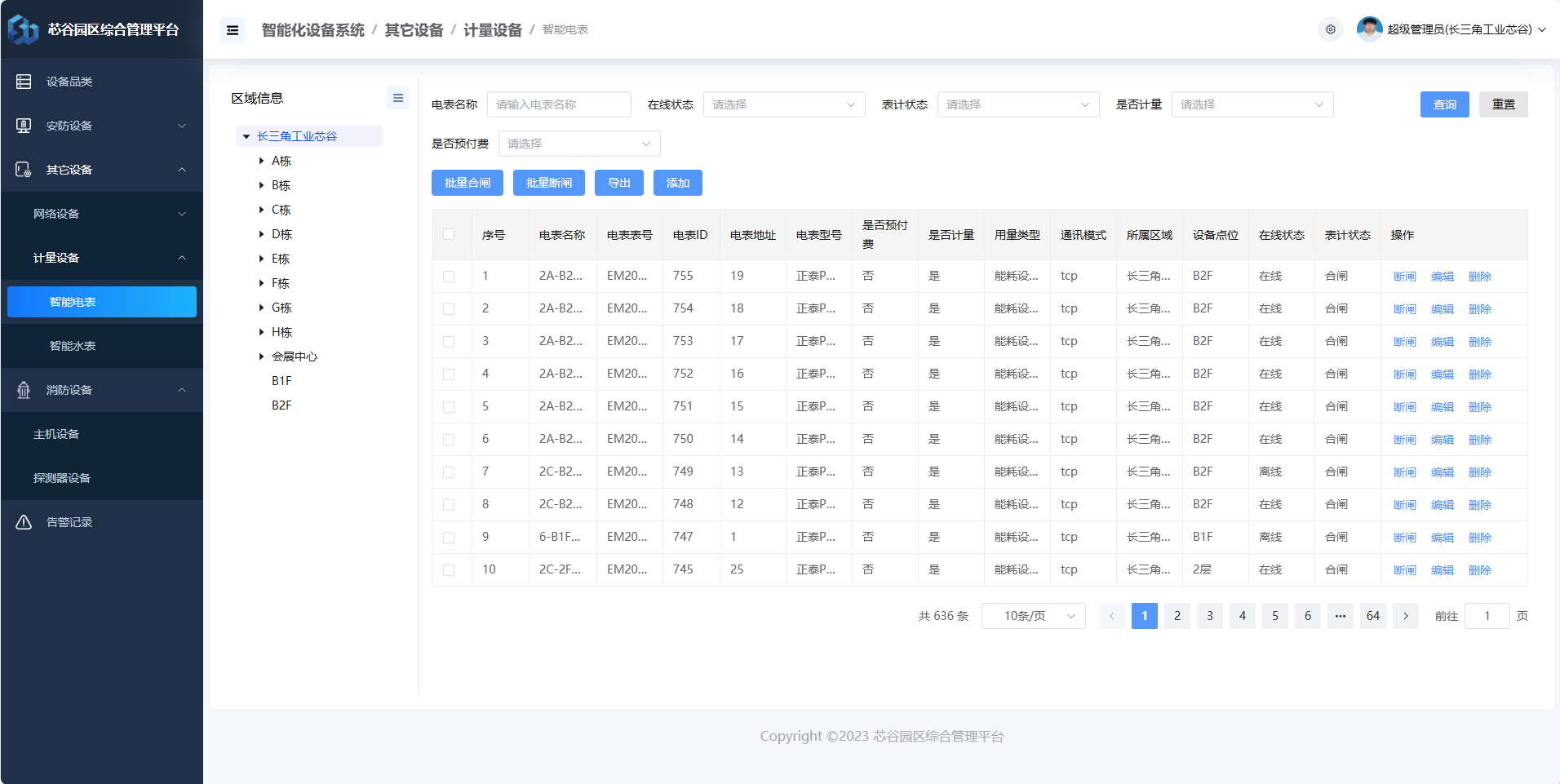1560x784 pixels.
Task: Open the 在线状态 dropdown filter
Action: point(783,104)
